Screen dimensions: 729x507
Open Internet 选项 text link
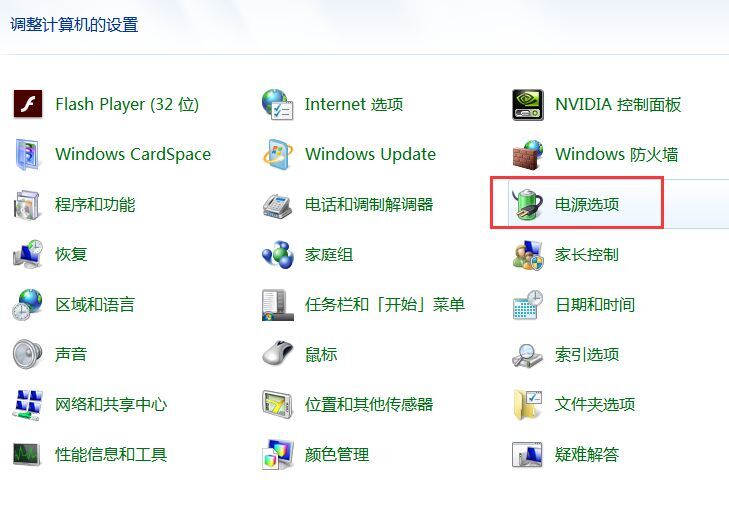(x=354, y=104)
